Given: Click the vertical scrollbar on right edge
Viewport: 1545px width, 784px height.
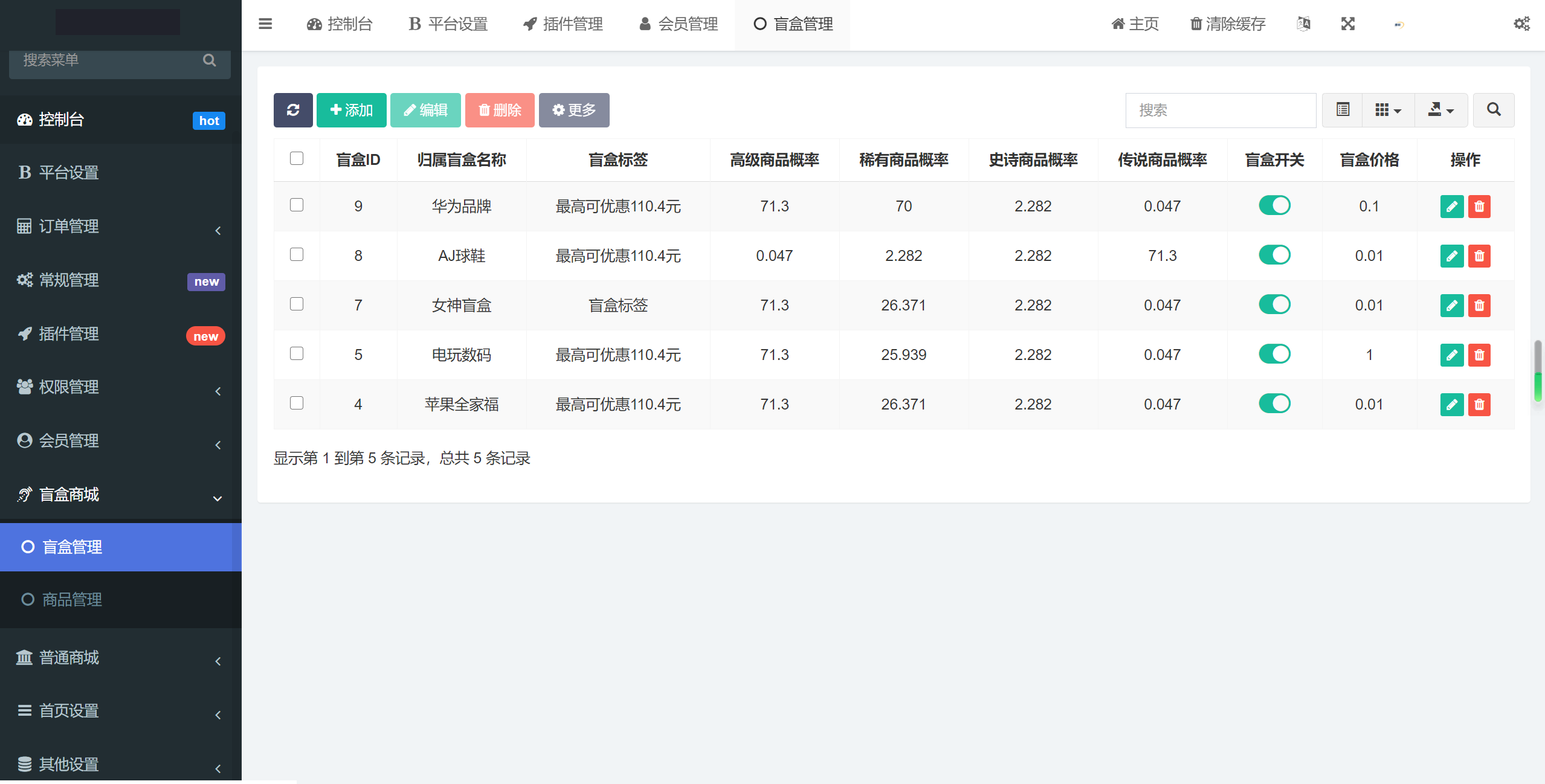Looking at the screenshot, I should [1538, 370].
